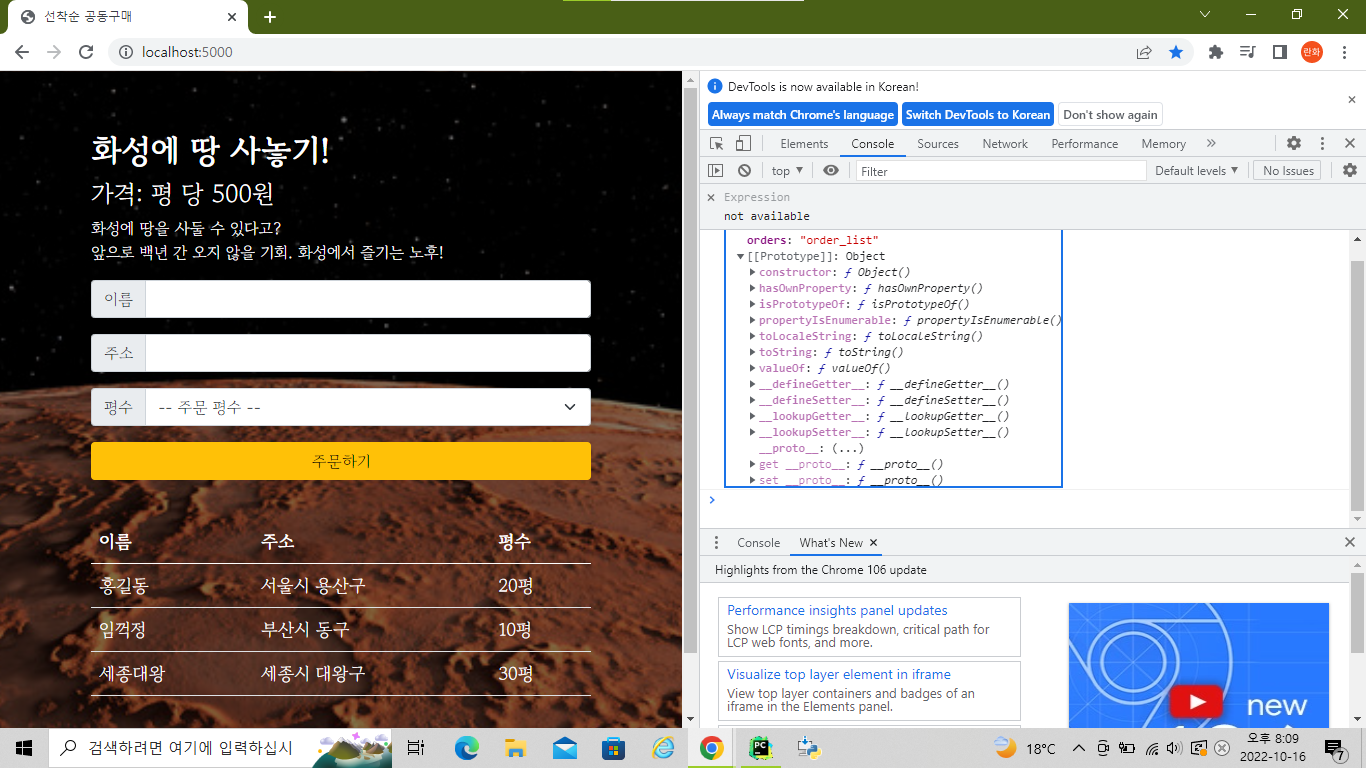Viewport: 1366px width, 768px height.
Task: Open a new browser tab
Action: (270, 17)
